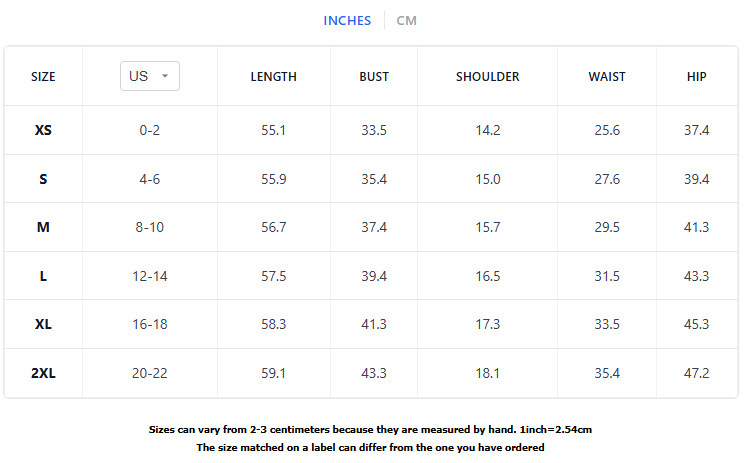Switch to the CM unit tab
746x463 pixels.
tap(406, 21)
